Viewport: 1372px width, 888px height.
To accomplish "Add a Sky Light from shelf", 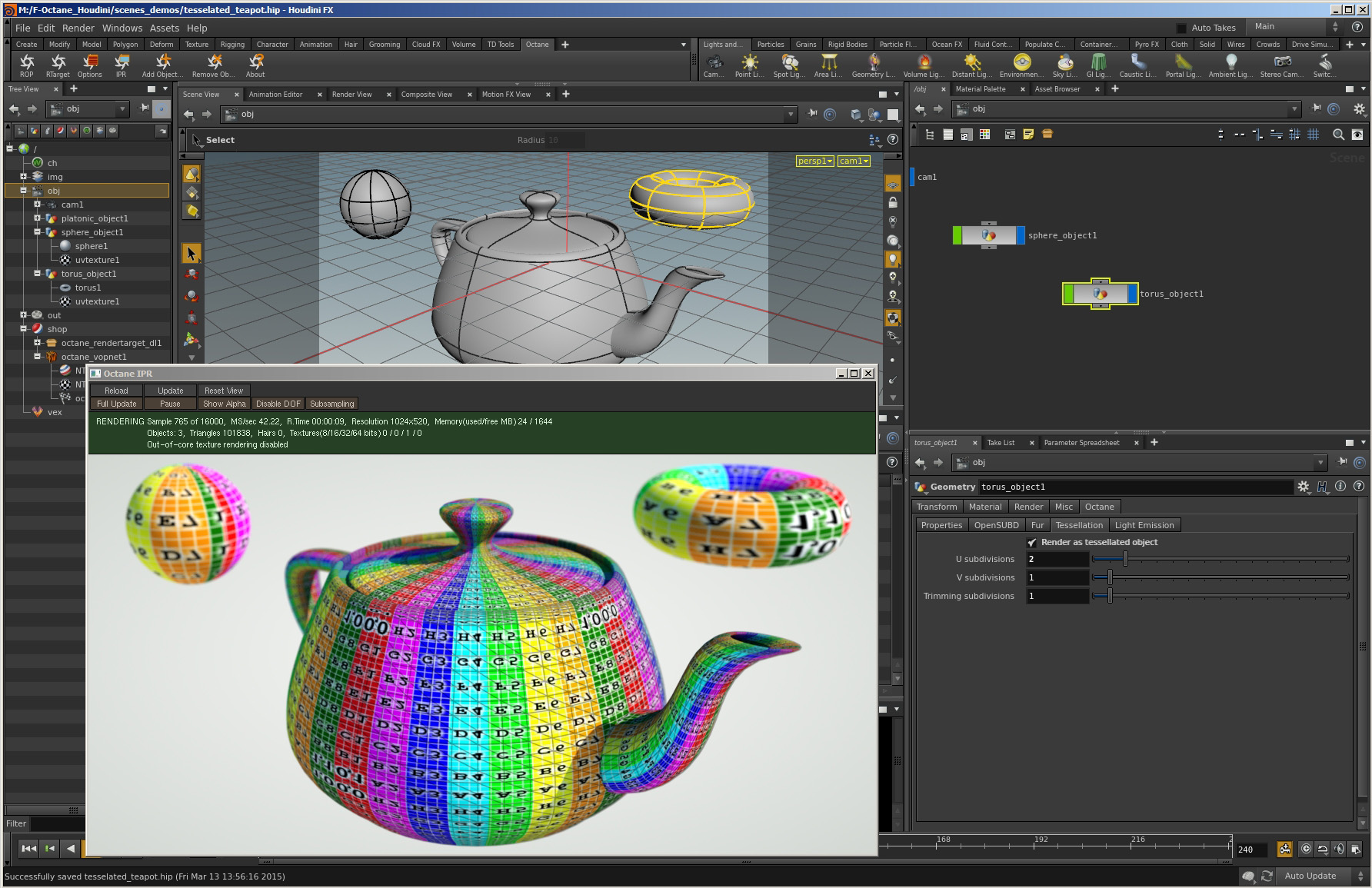I will coord(1065,65).
